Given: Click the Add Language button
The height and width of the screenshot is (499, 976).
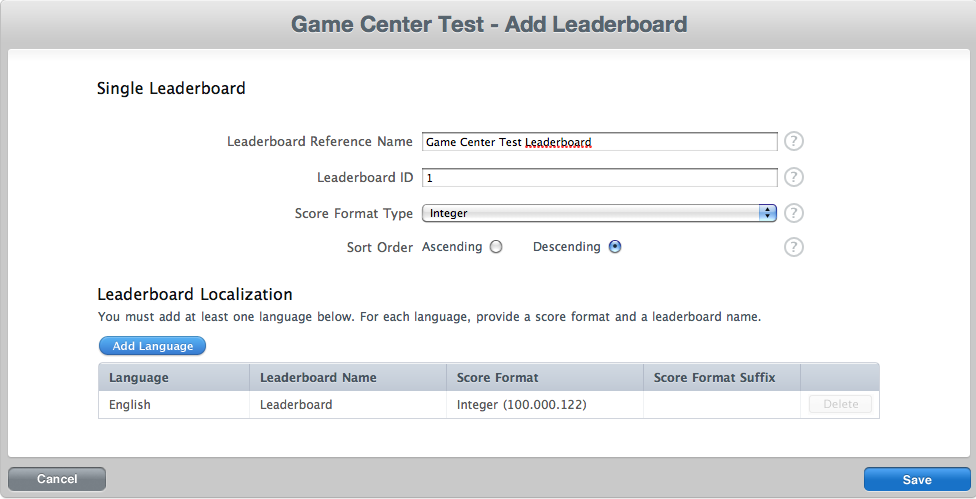Looking at the screenshot, I should click(x=152, y=346).
